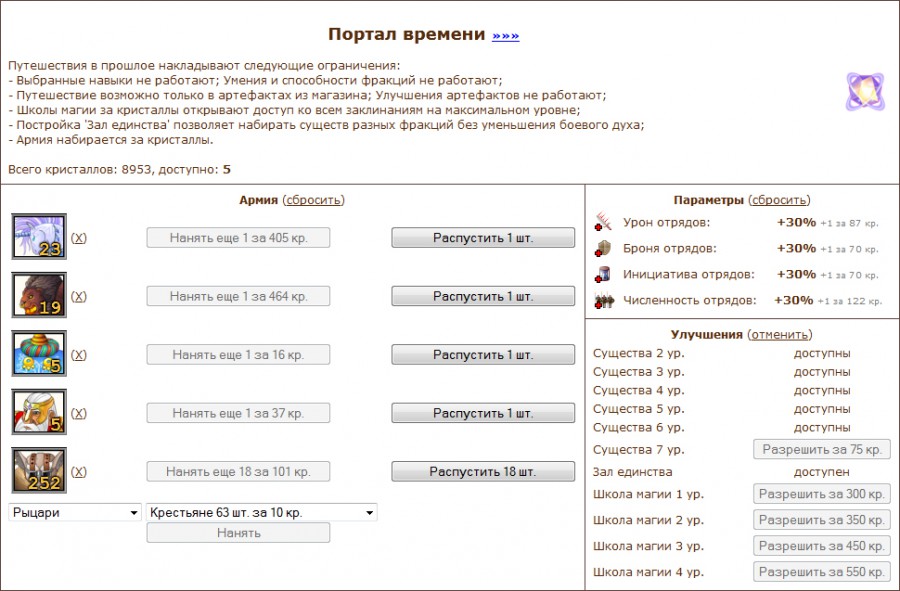
Task: Click the +1 за 122 кр. squad size upgrade
Action: [x=850, y=301]
